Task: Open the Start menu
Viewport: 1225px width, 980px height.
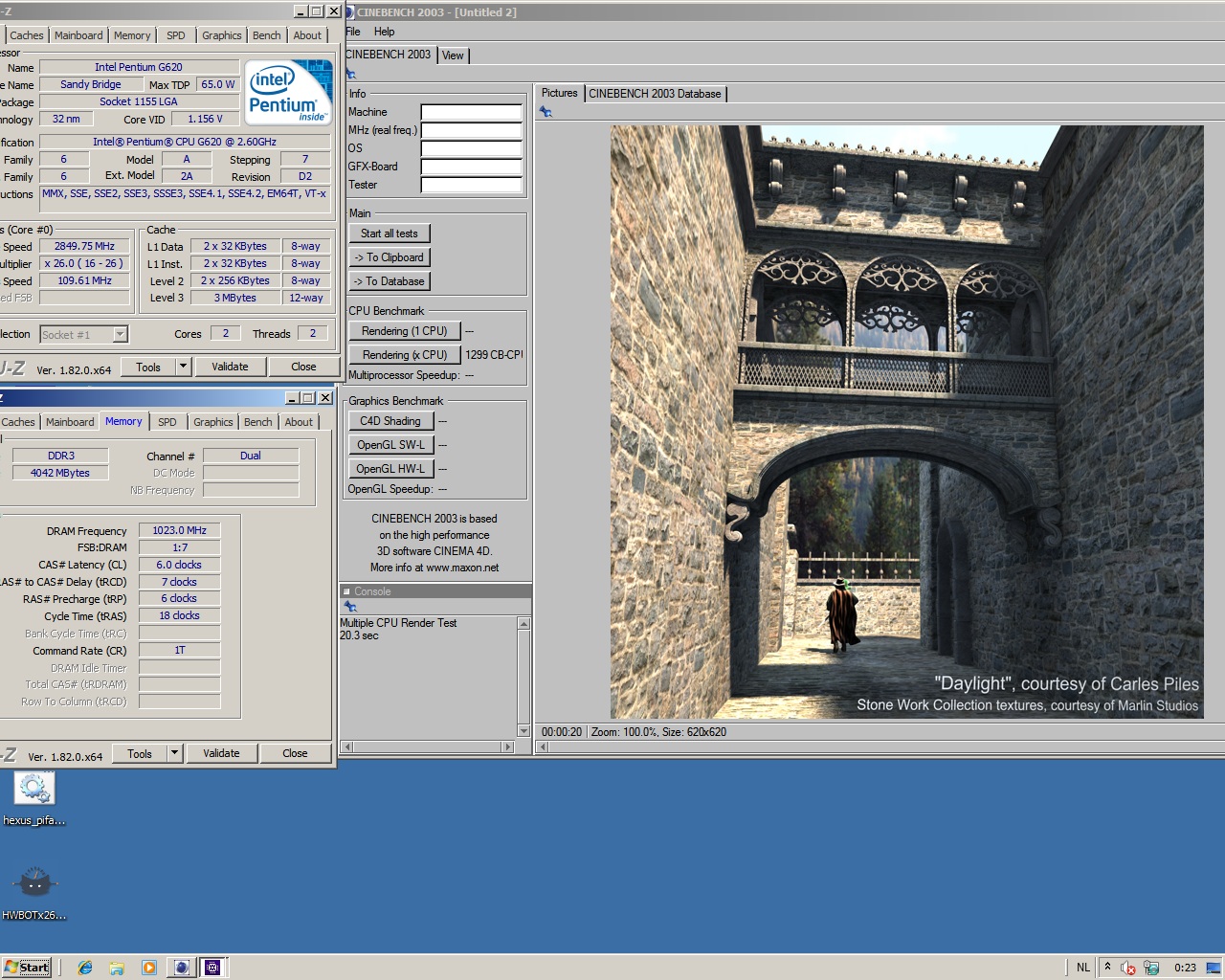Action: [x=27, y=967]
